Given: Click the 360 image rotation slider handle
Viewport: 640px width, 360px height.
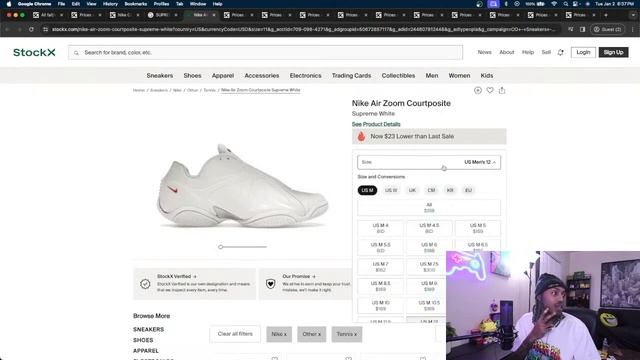Looking at the screenshot, I should 220,247.
